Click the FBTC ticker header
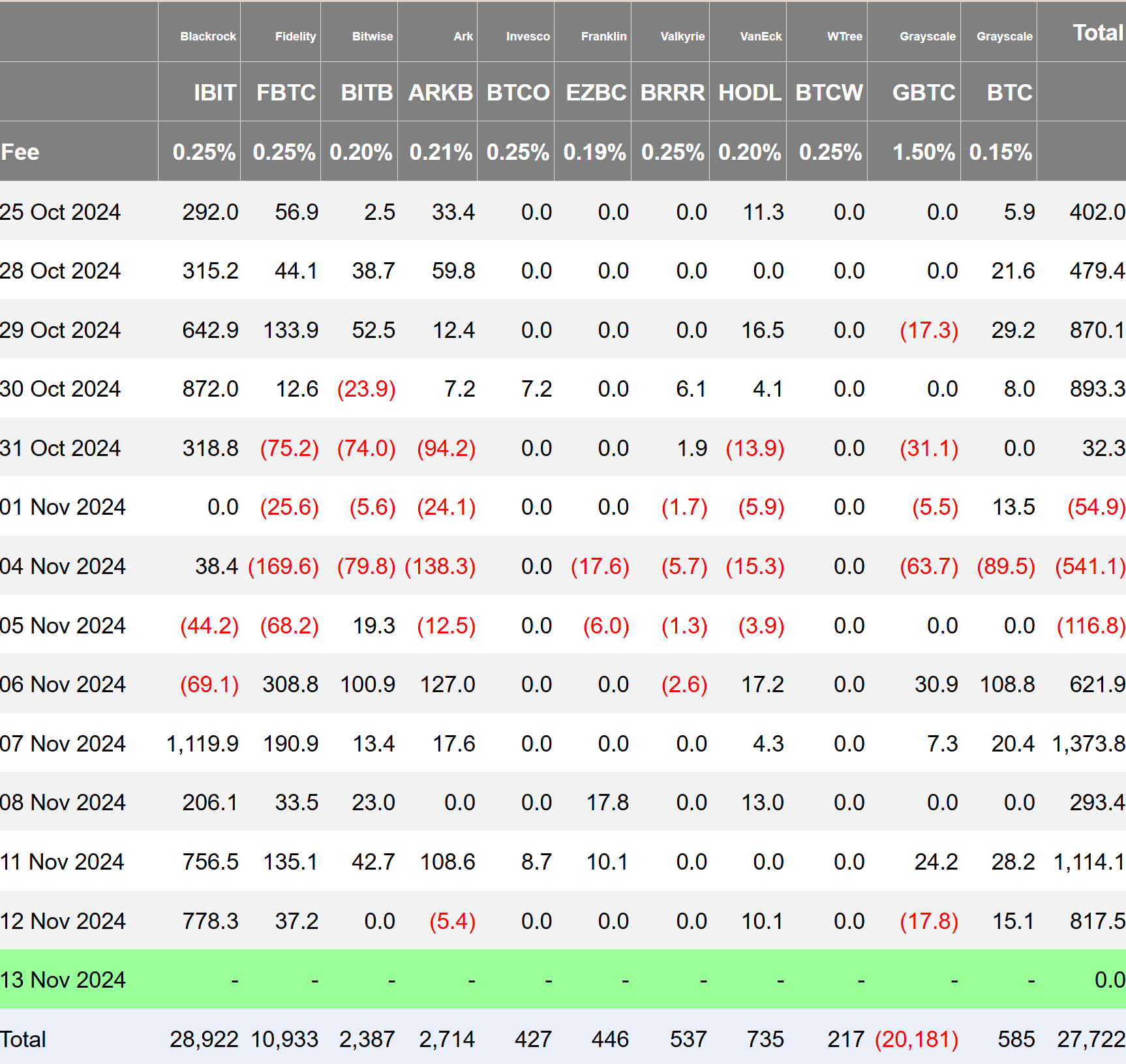Image resolution: width=1126 pixels, height=1064 pixels. pos(286,93)
